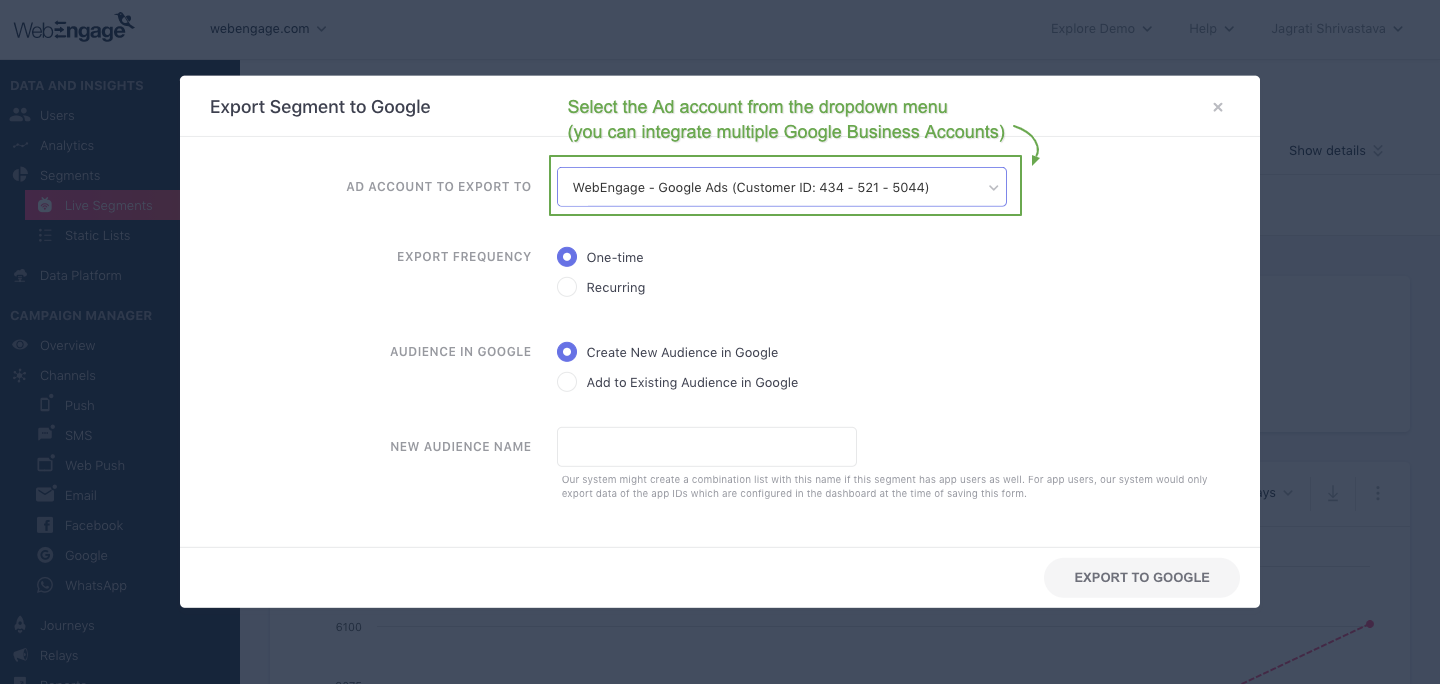The image size is (1440, 684).
Task: Click the Push channel icon
Action: point(45,404)
